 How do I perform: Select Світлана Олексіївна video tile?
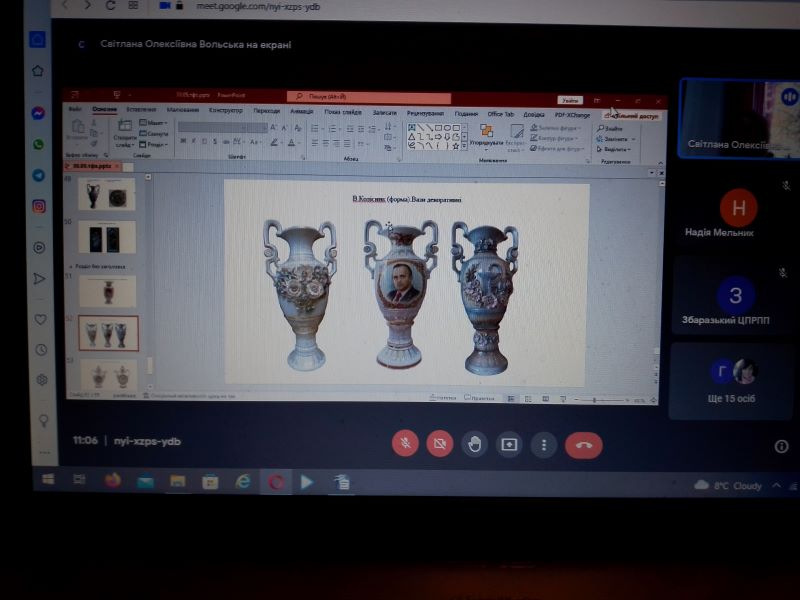pyautogui.click(x=740, y=118)
